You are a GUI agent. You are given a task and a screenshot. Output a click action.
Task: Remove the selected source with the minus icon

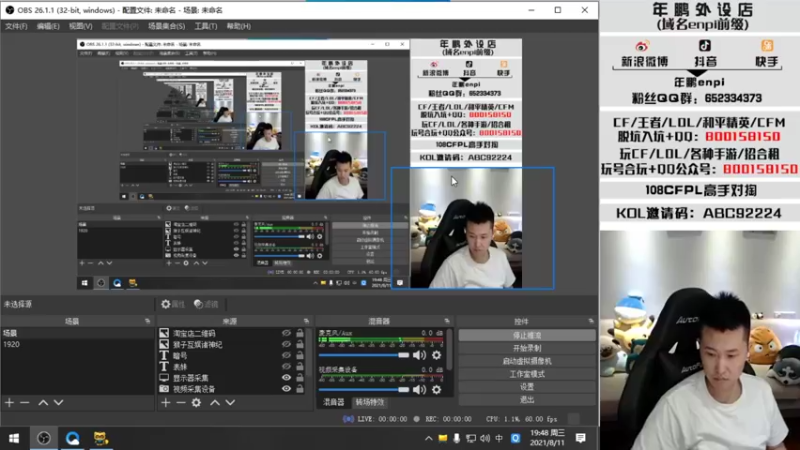click(x=181, y=403)
